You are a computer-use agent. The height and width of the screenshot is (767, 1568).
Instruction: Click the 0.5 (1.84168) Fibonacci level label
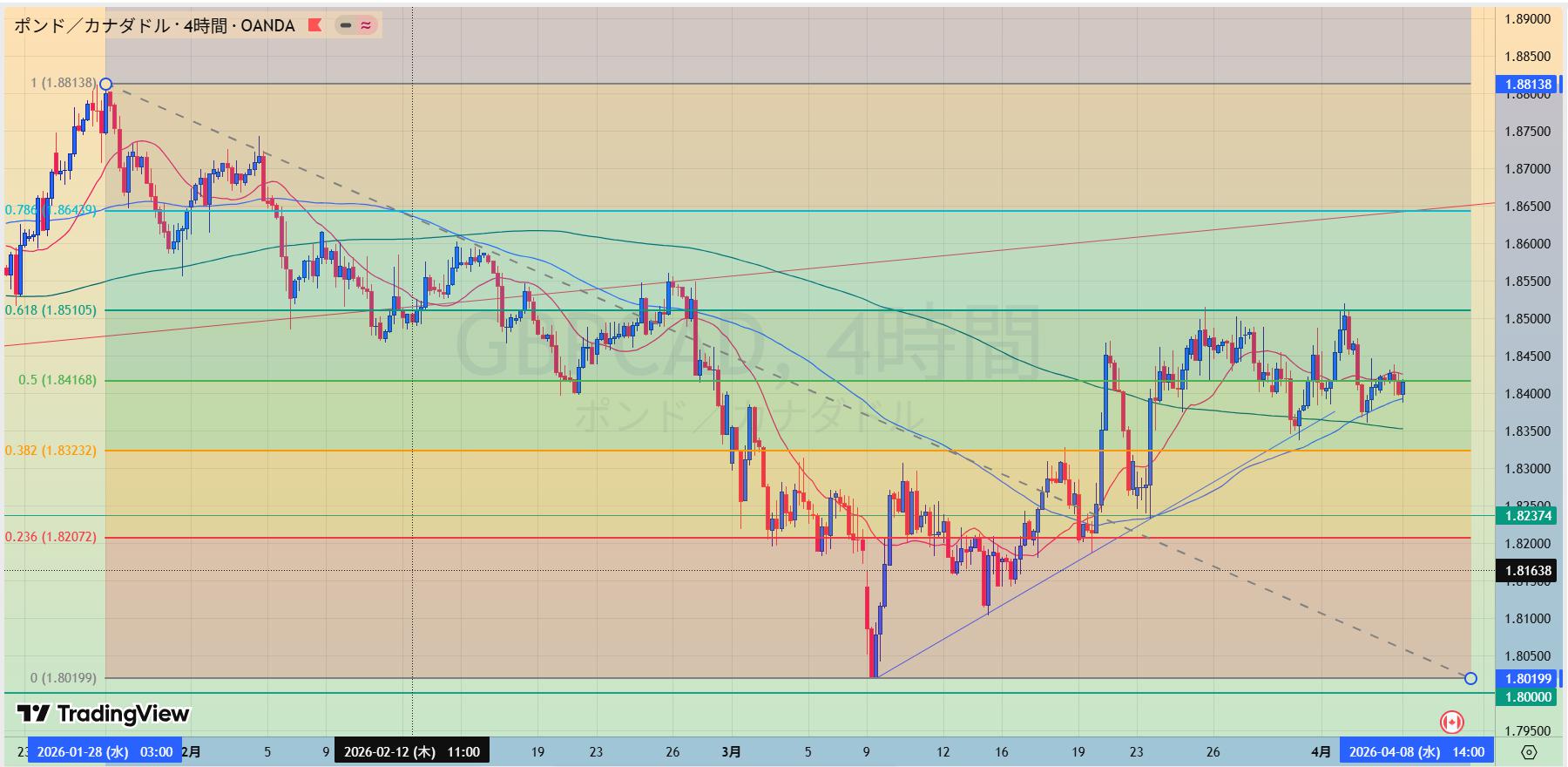(57, 380)
